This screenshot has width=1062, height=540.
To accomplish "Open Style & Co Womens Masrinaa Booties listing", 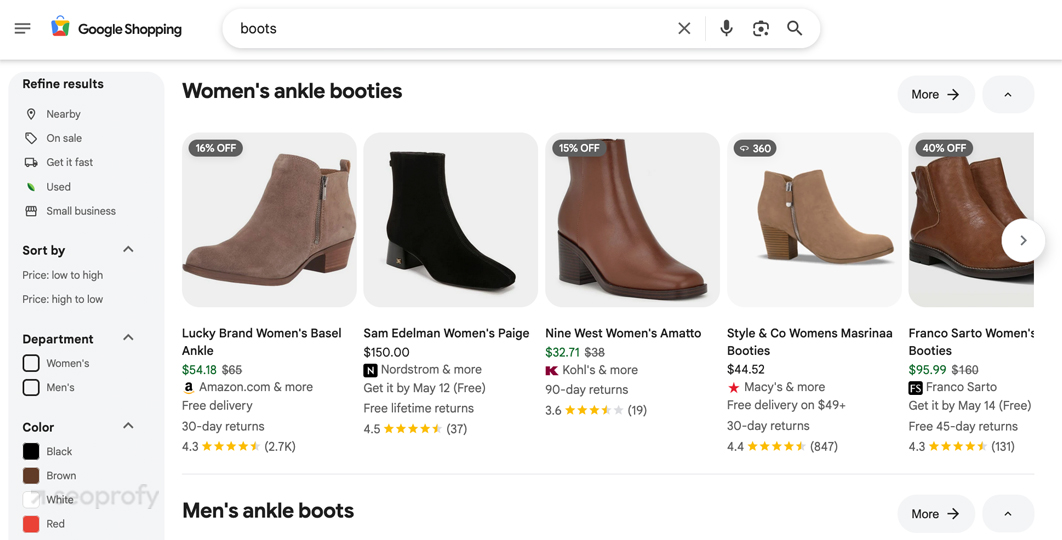I will 809,342.
